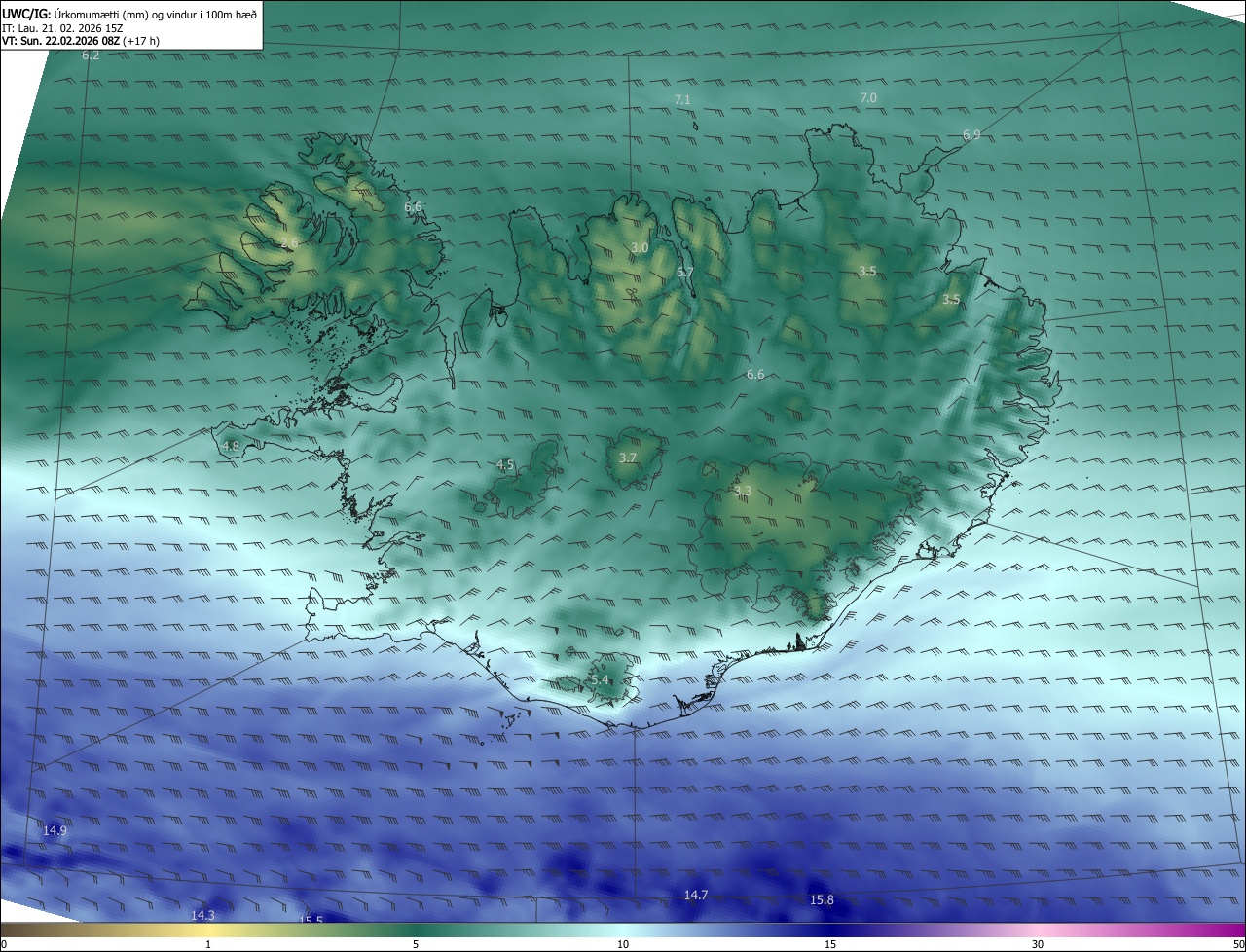
Task: Click the 2.6 value over the Westfjords
Action: click(289, 242)
